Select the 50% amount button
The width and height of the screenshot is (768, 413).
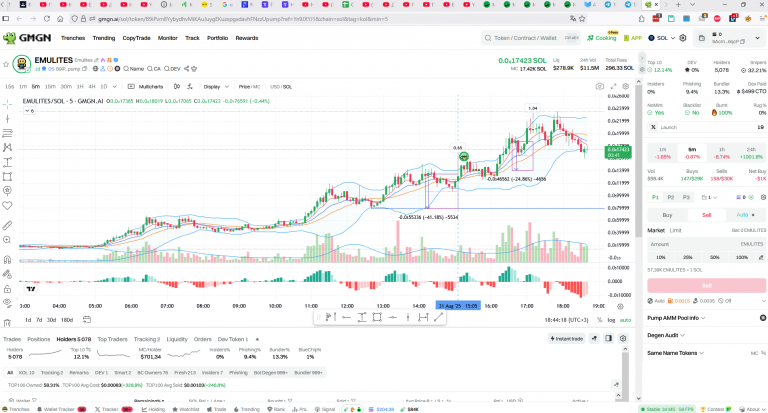point(715,257)
